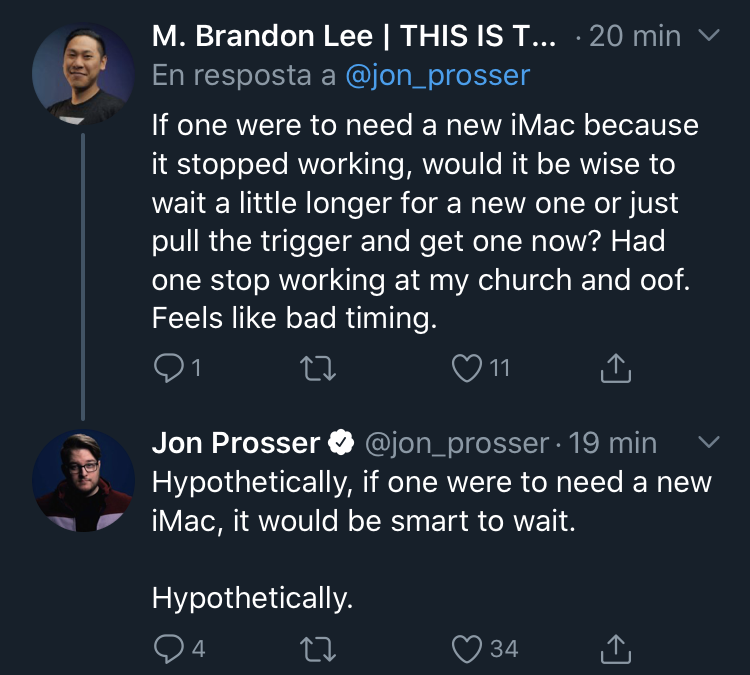Image resolution: width=750 pixels, height=675 pixels.
Task: Open options chevron on M. Brandon Lee's tweet
Action: [x=708, y=37]
